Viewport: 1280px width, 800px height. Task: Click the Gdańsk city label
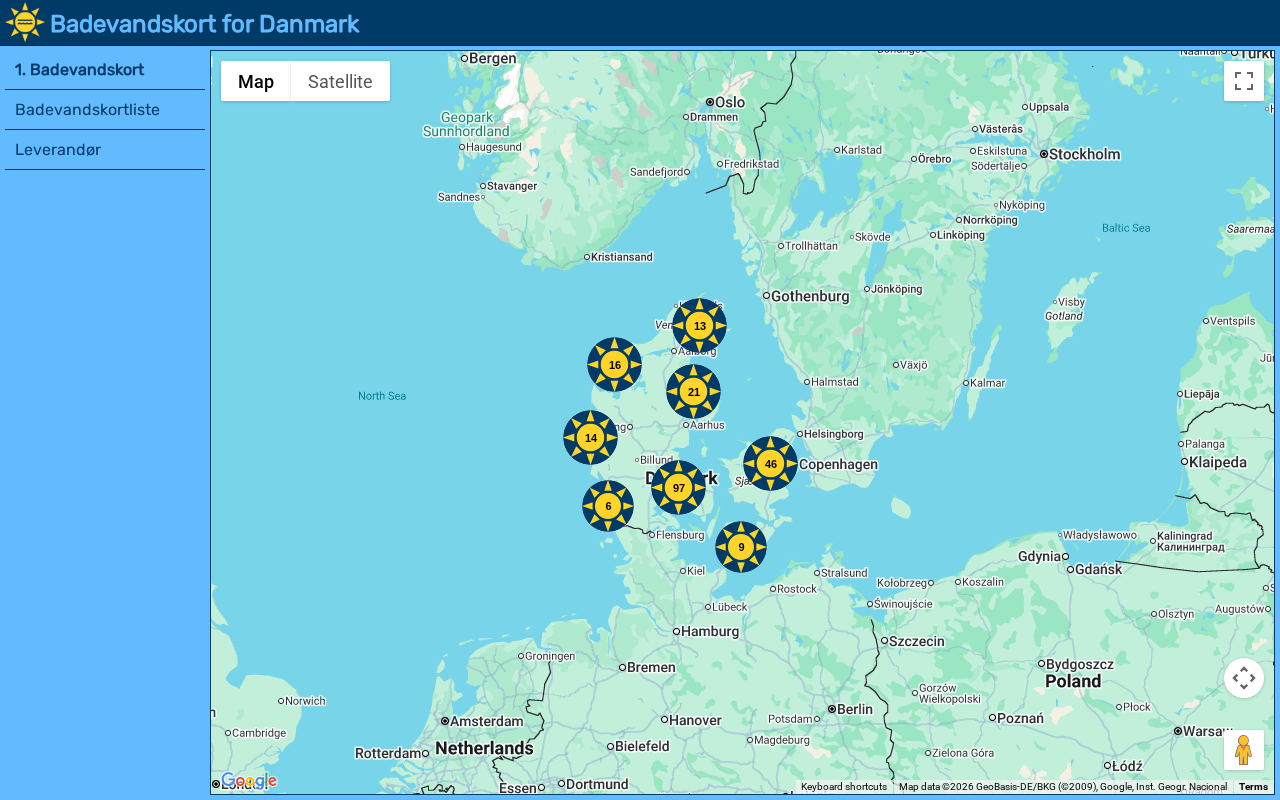pyautogui.click(x=1097, y=569)
